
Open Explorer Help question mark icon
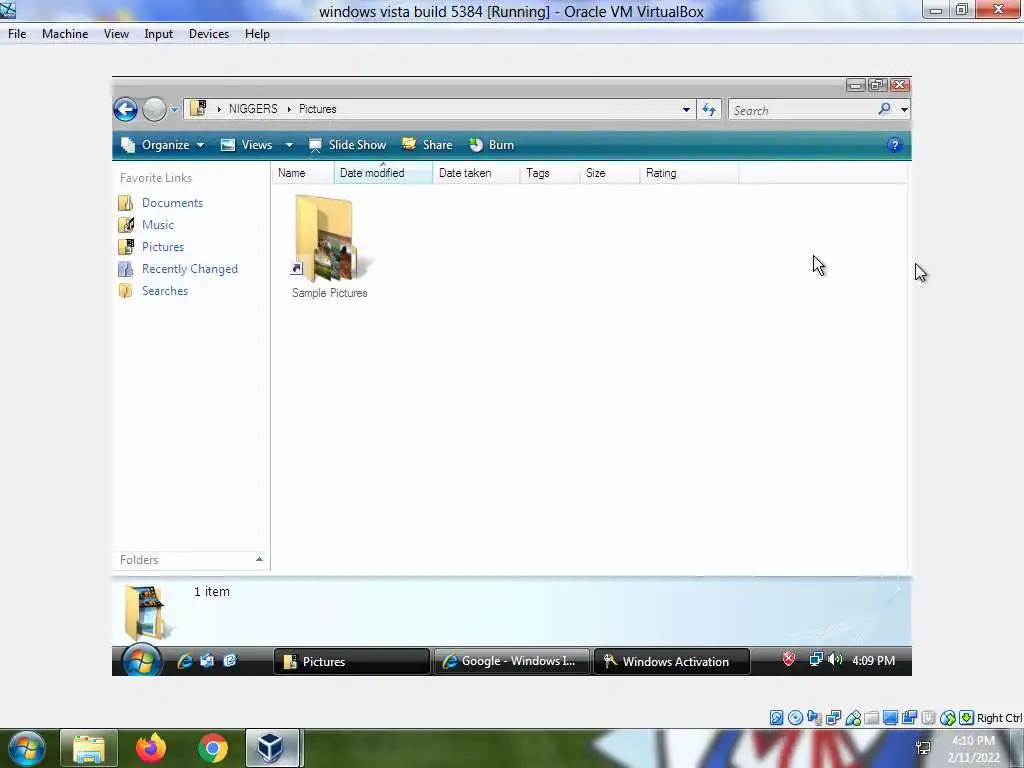pyautogui.click(x=895, y=145)
